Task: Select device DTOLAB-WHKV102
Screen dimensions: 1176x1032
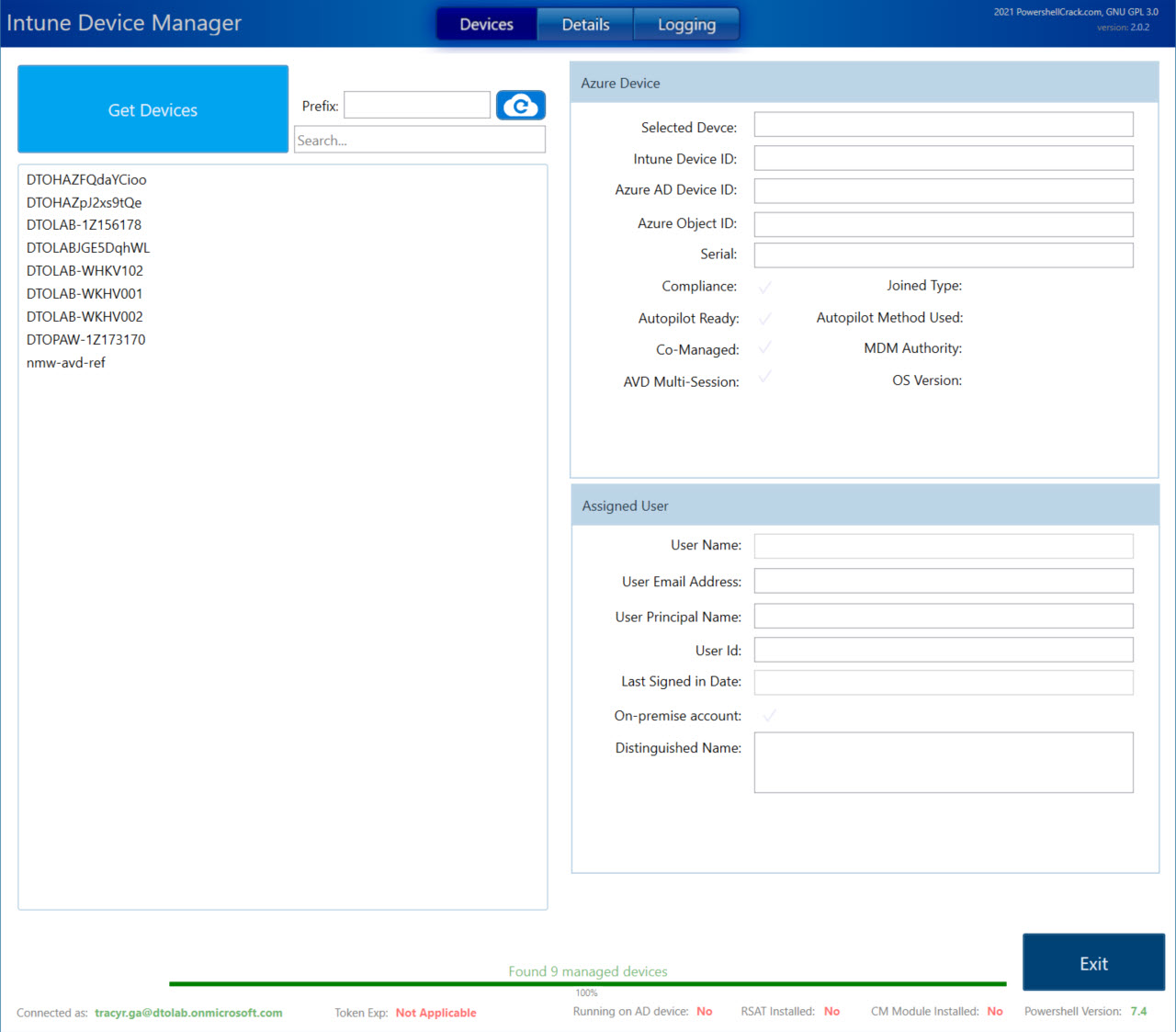Action: click(x=85, y=270)
